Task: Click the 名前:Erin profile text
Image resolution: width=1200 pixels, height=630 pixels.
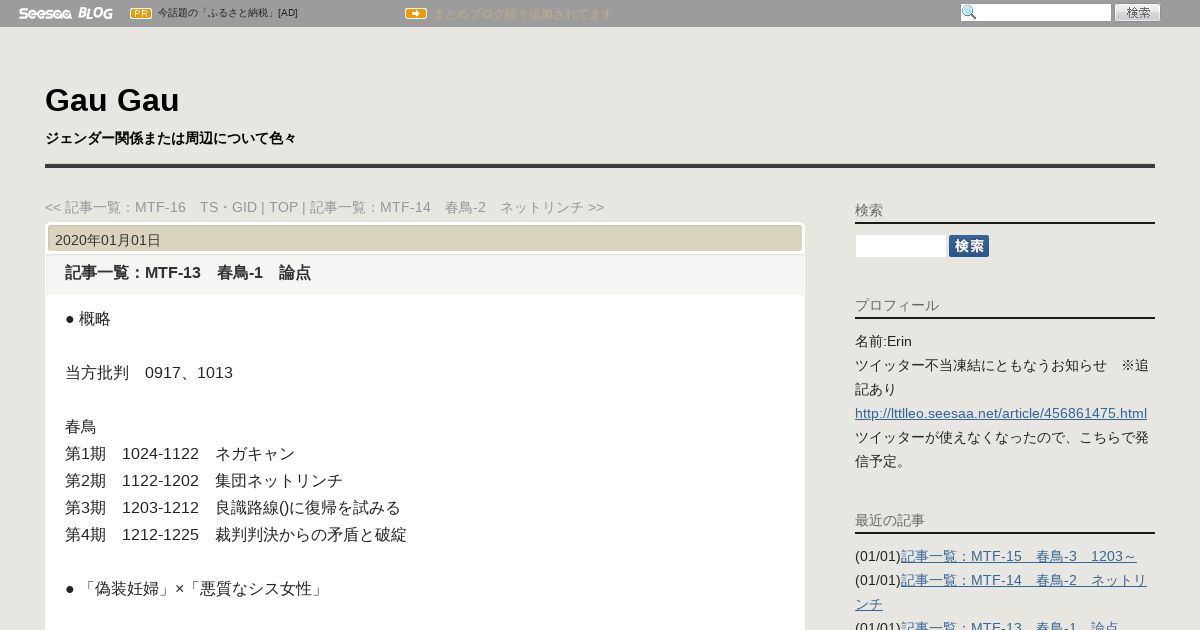Action: [x=883, y=341]
